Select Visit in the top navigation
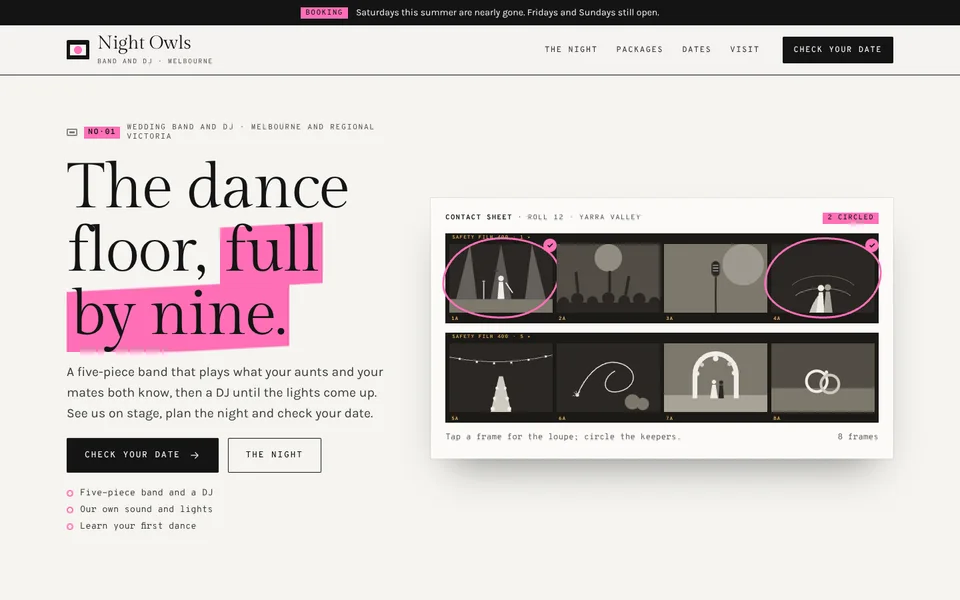Image resolution: width=960 pixels, height=600 pixels. coord(744,50)
